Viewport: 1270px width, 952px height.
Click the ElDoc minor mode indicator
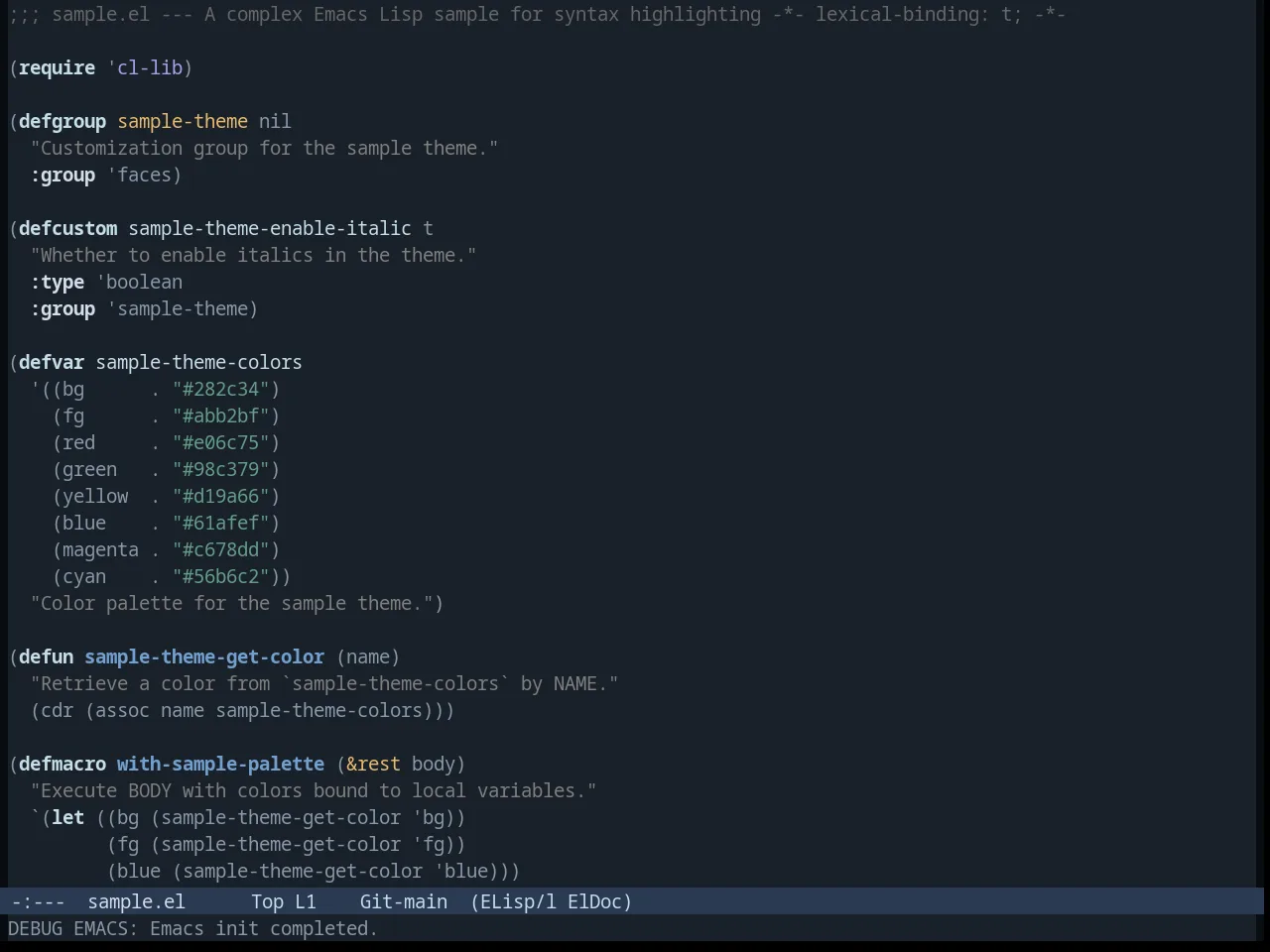tap(594, 901)
